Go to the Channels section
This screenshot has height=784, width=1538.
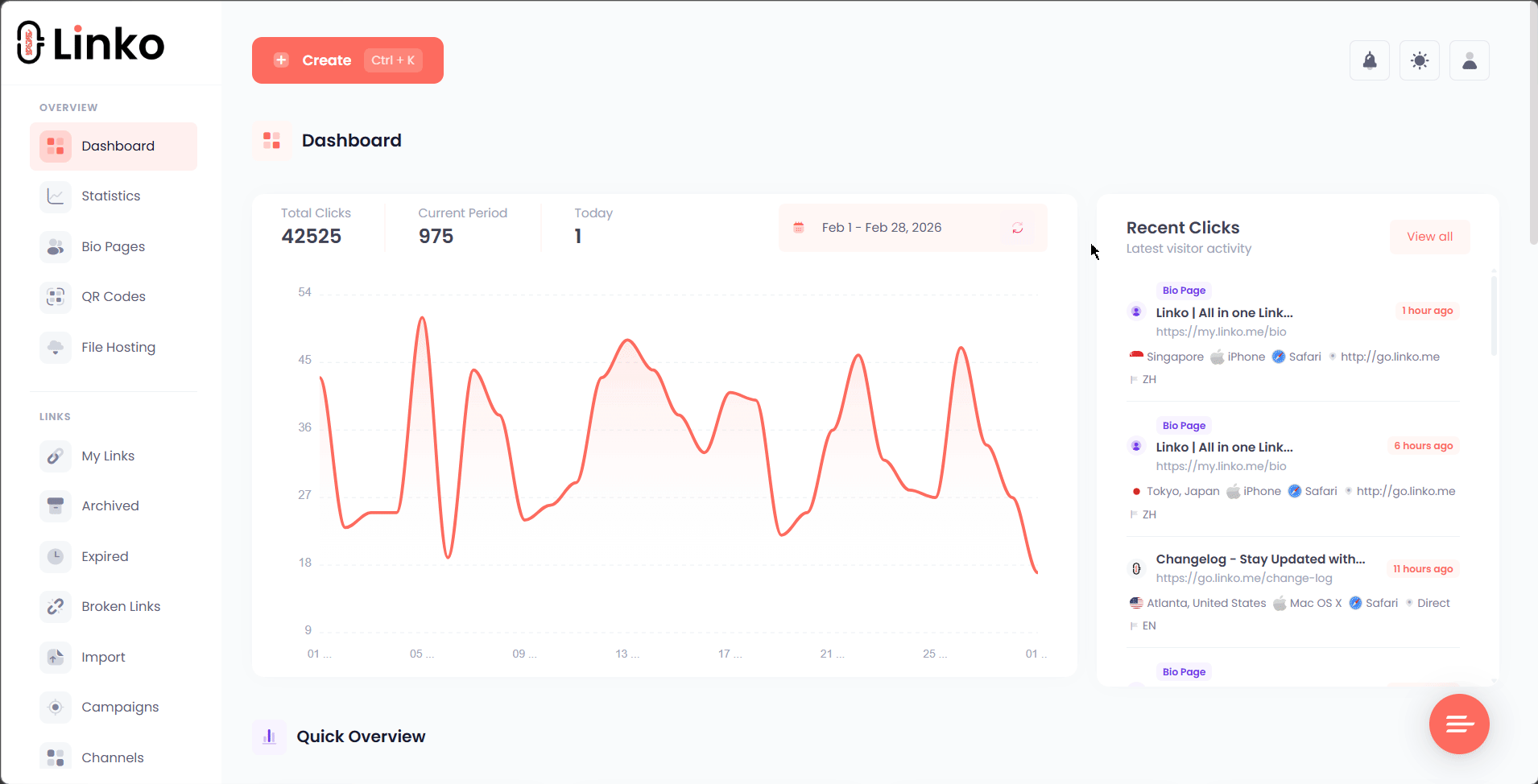click(112, 757)
